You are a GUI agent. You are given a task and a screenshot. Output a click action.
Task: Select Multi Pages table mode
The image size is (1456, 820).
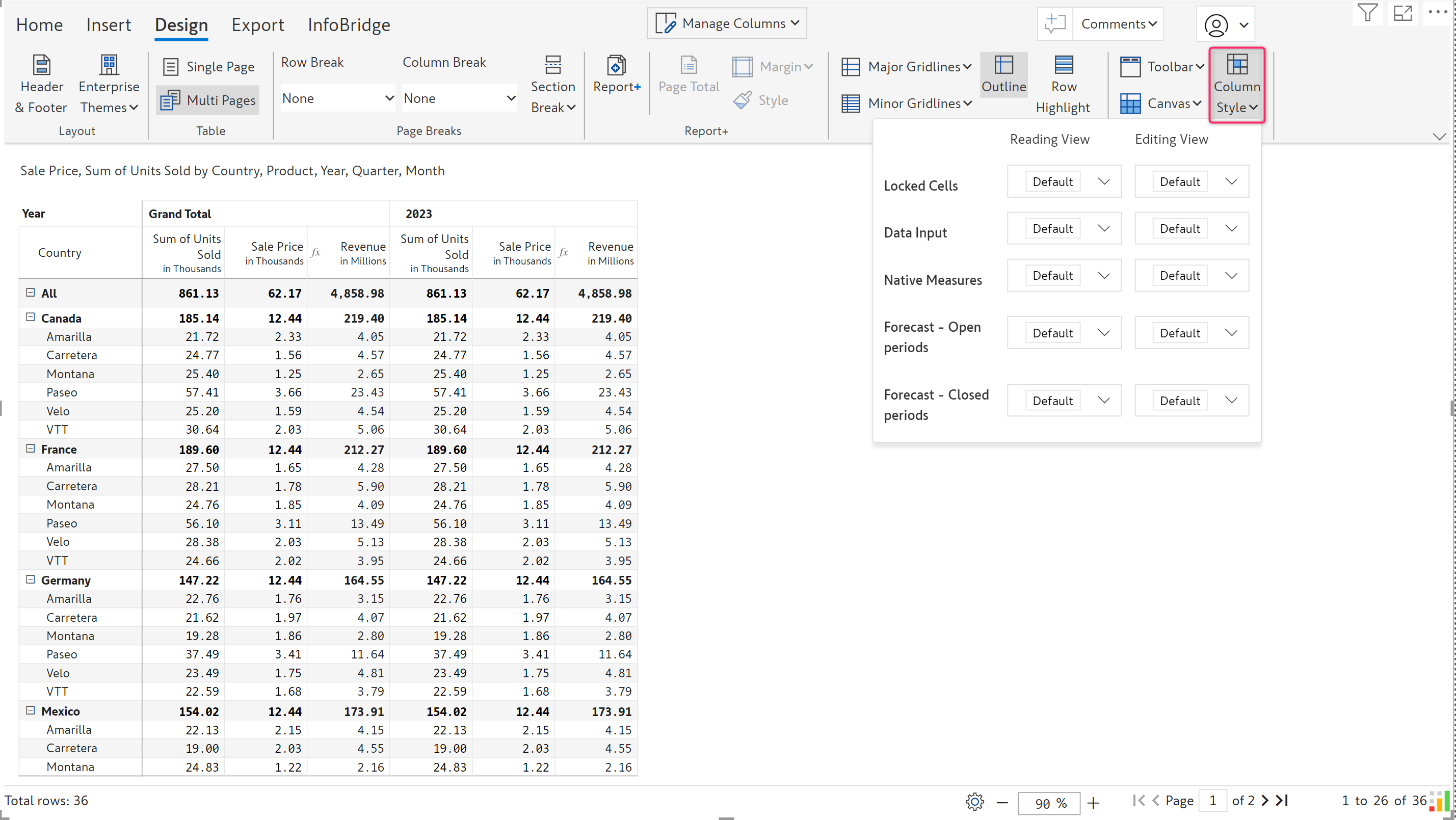coord(208,100)
